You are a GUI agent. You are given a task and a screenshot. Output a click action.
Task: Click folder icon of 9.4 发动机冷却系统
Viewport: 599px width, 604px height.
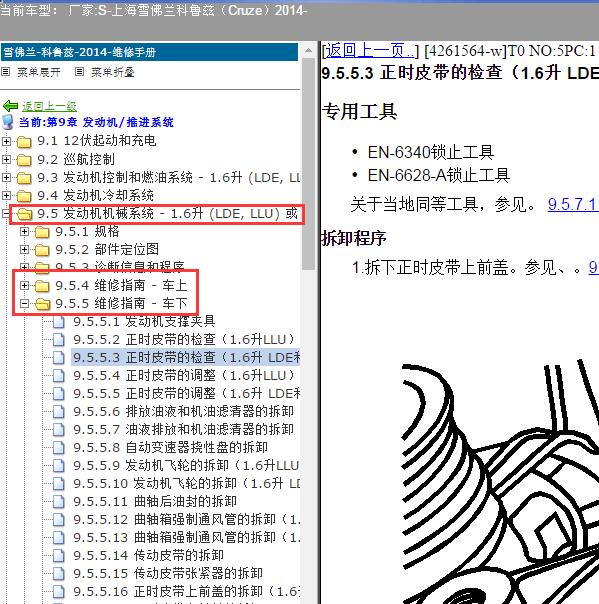pos(24,196)
